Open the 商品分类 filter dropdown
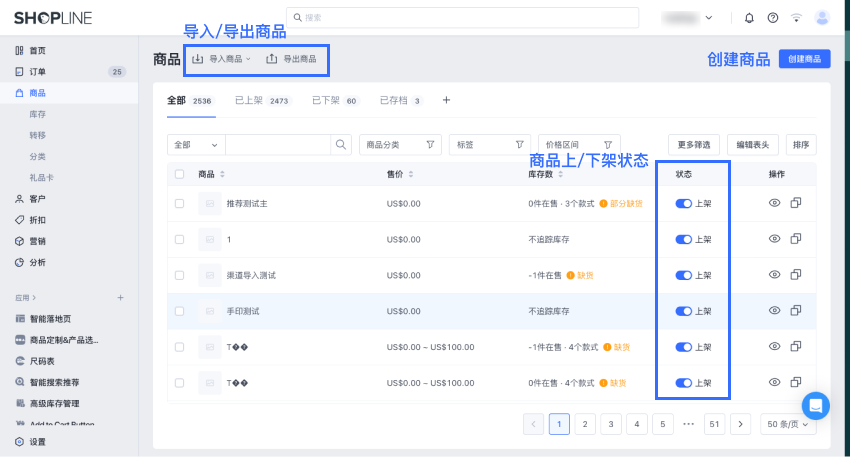 pos(400,145)
